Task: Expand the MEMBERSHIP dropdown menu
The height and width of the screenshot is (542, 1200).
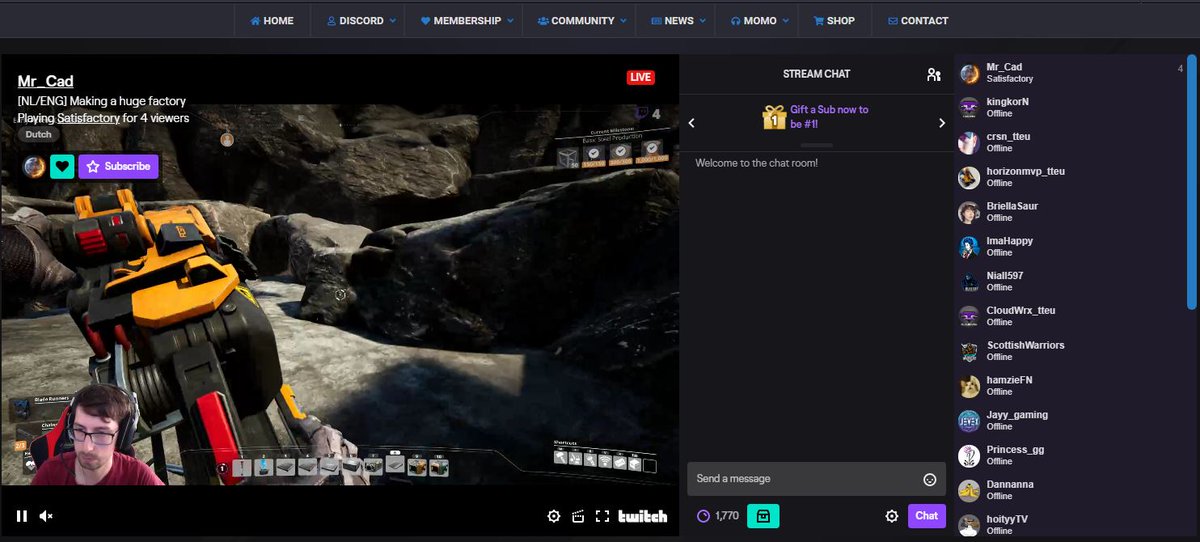Action: [467, 21]
